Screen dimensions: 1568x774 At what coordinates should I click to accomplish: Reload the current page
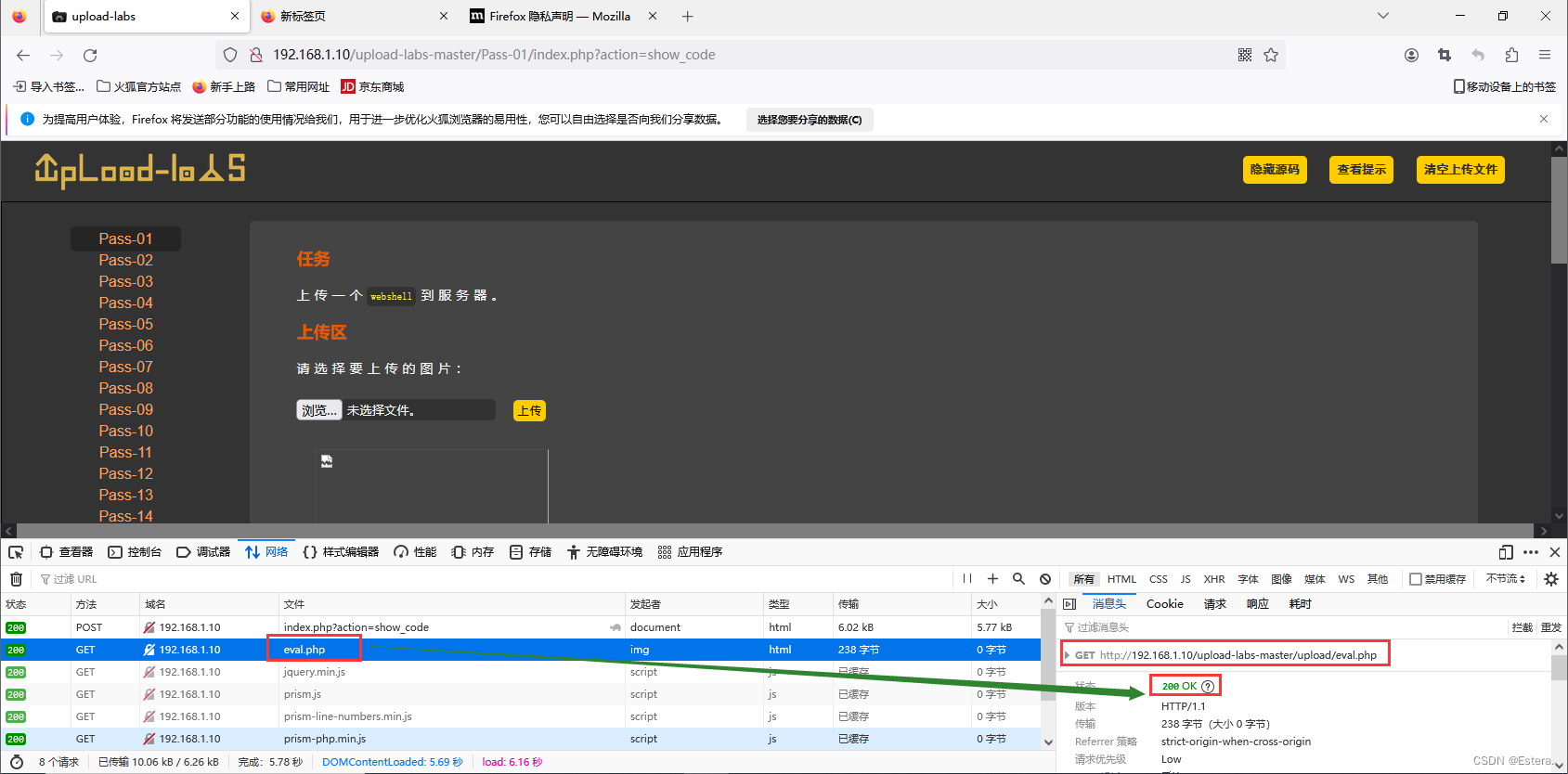[90, 55]
